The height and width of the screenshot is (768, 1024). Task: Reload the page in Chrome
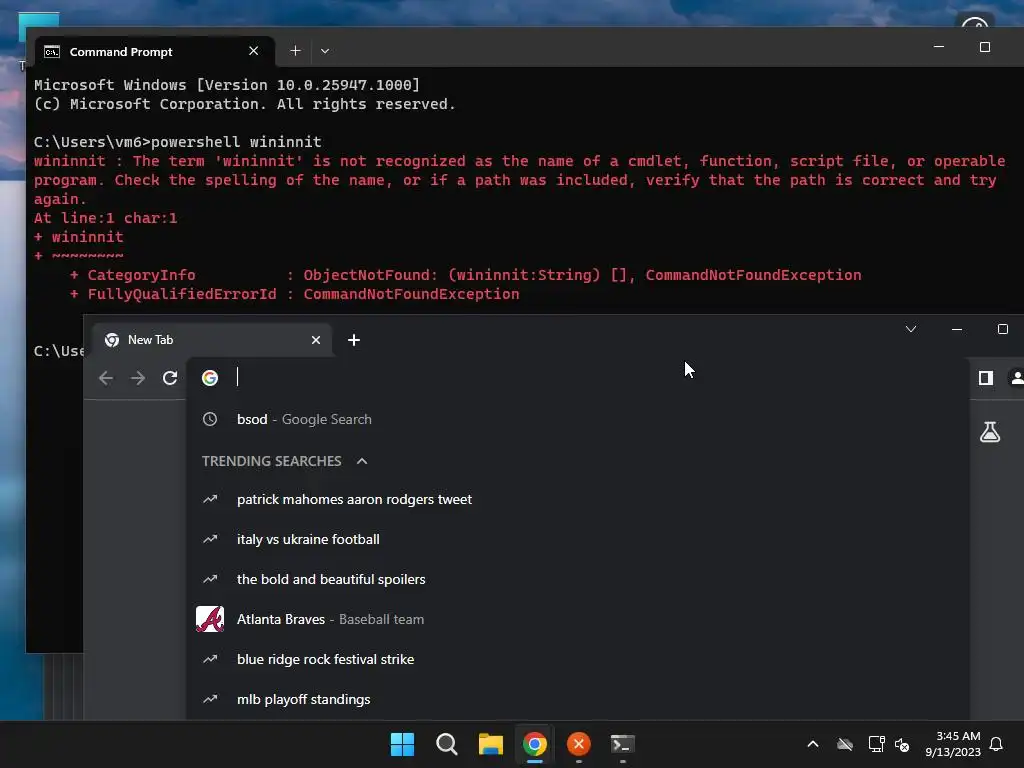pos(170,378)
